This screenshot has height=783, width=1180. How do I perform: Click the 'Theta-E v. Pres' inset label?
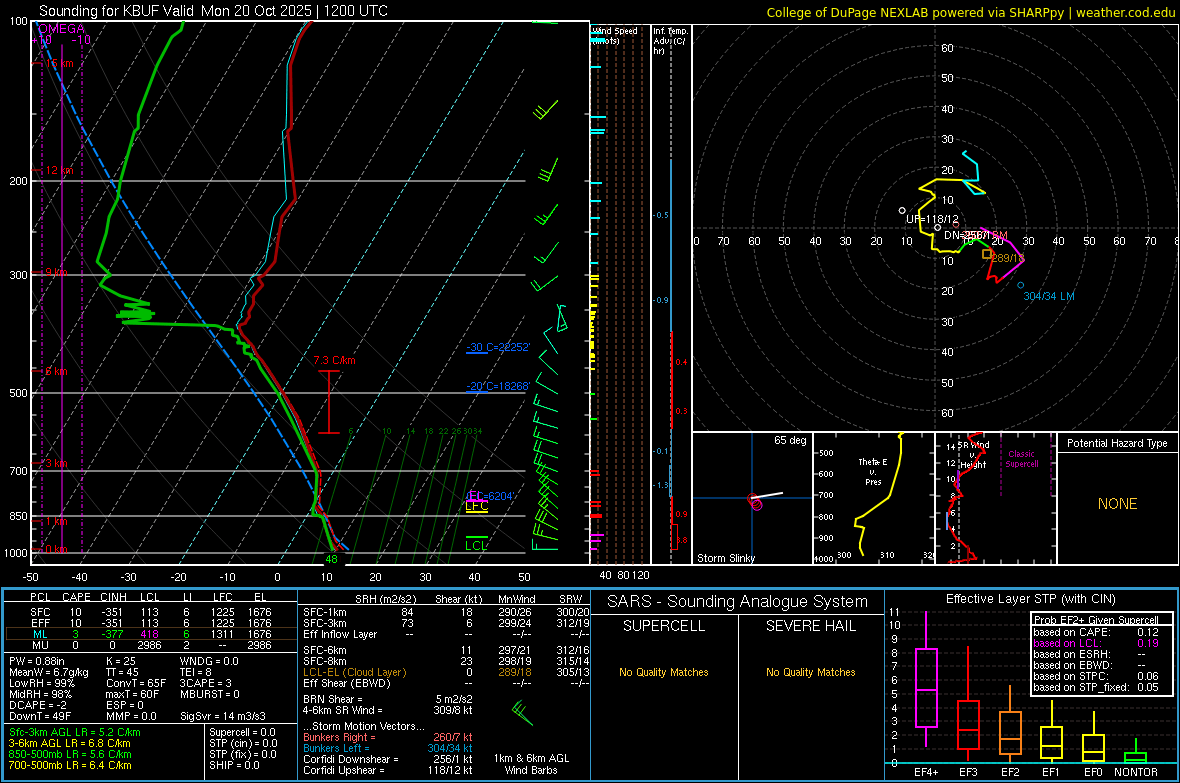873,472
